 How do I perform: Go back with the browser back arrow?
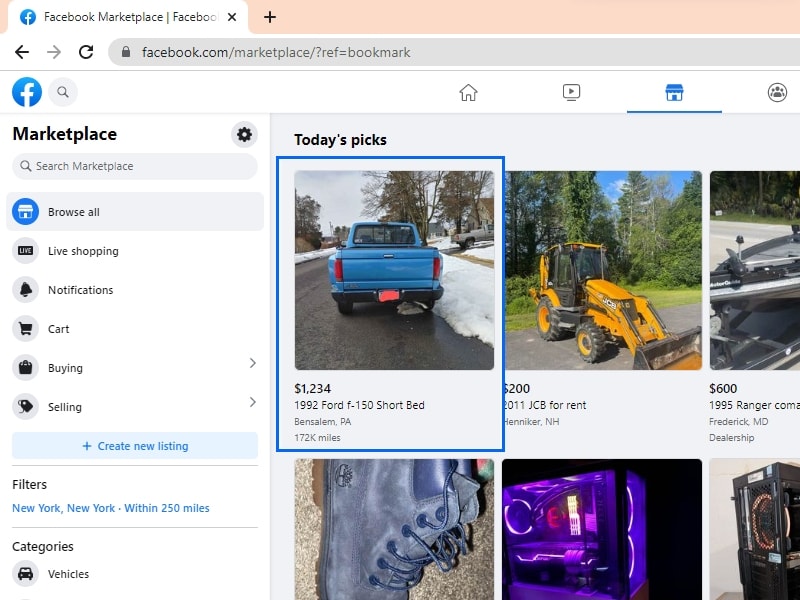coord(22,52)
